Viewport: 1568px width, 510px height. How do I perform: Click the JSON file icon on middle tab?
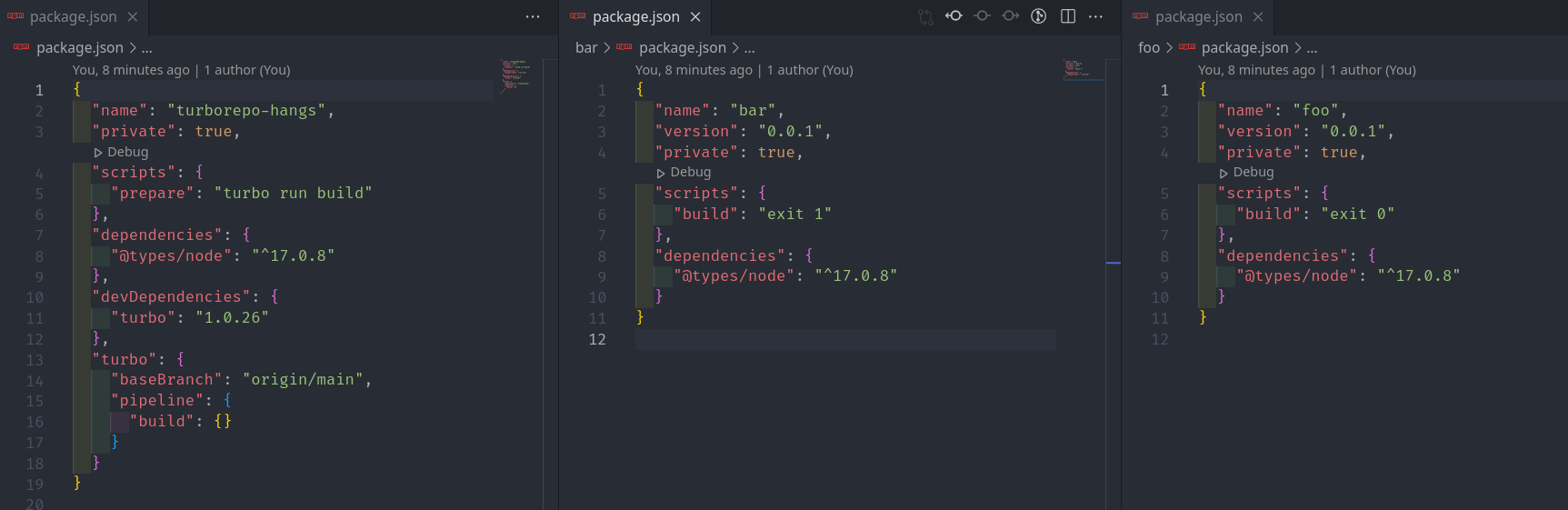point(578,16)
